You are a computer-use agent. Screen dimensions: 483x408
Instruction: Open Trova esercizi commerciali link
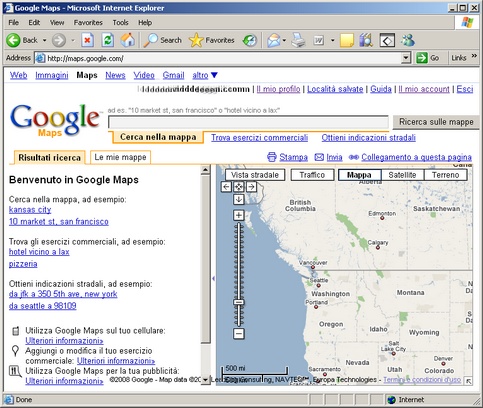point(259,138)
